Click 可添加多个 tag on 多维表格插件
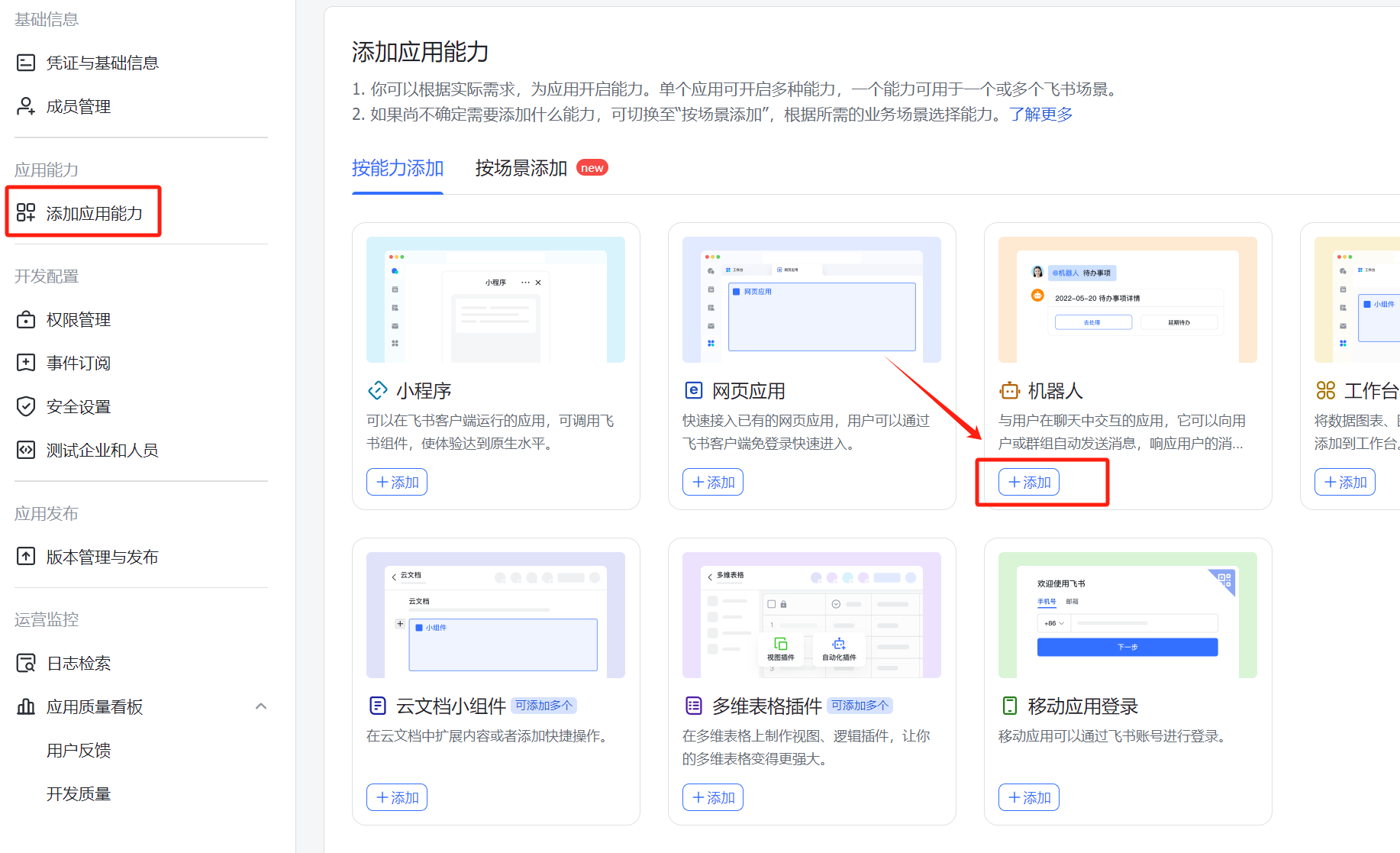 click(x=860, y=706)
